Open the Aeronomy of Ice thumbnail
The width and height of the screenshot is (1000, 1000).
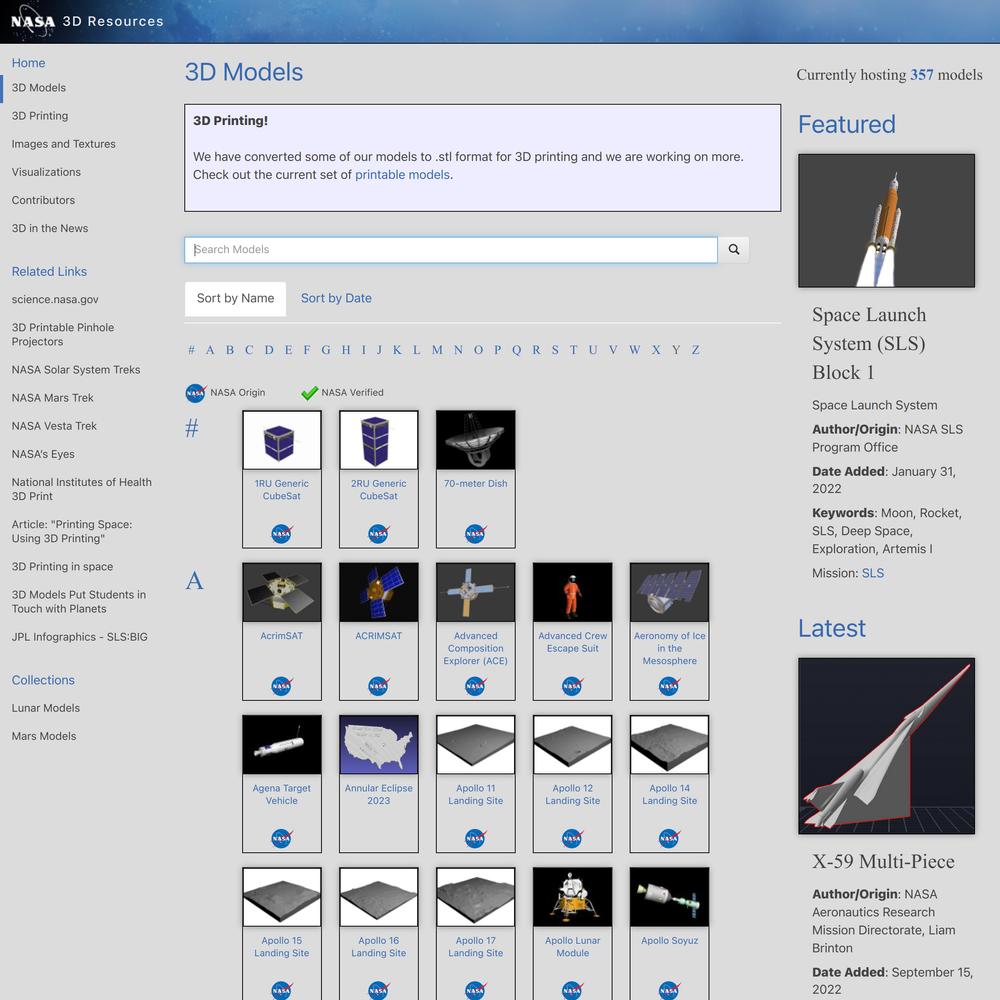pyautogui.click(x=670, y=592)
